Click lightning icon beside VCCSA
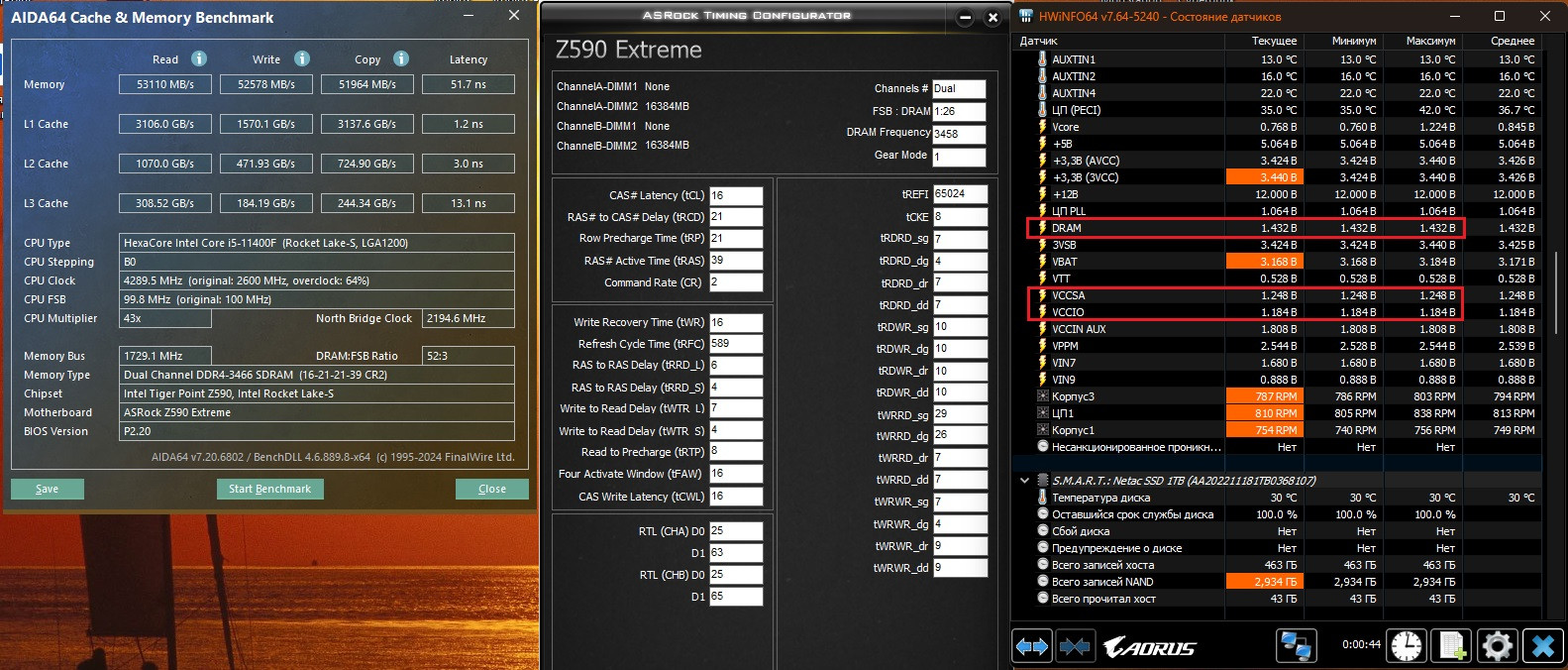The height and width of the screenshot is (670, 1568). point(1042,295)
